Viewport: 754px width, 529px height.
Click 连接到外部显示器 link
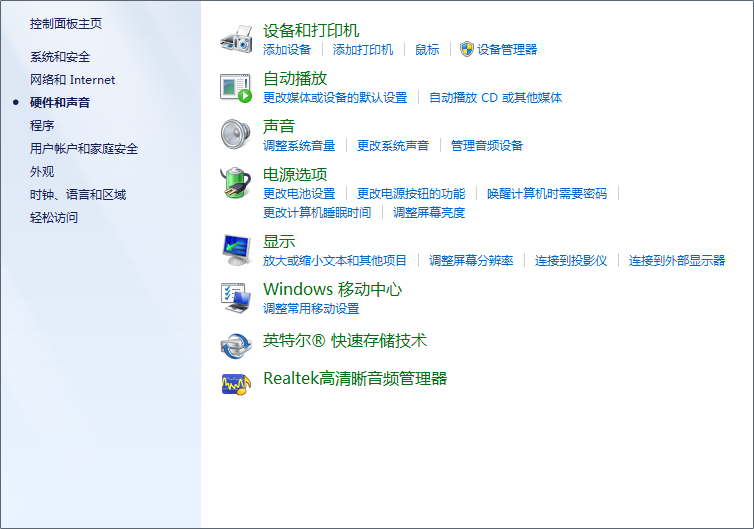677,261
